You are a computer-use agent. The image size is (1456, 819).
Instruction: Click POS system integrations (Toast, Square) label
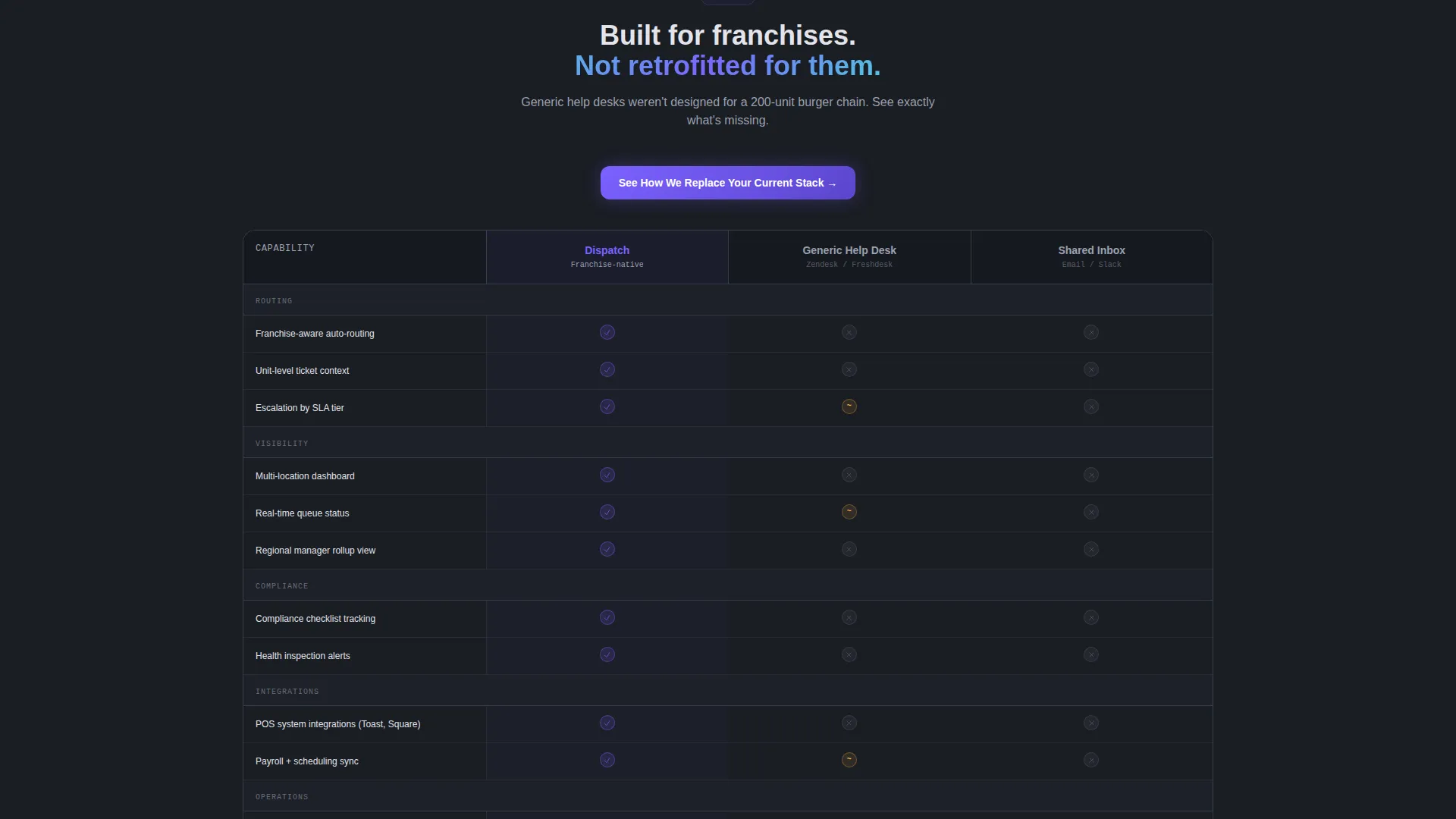[338, 724]
